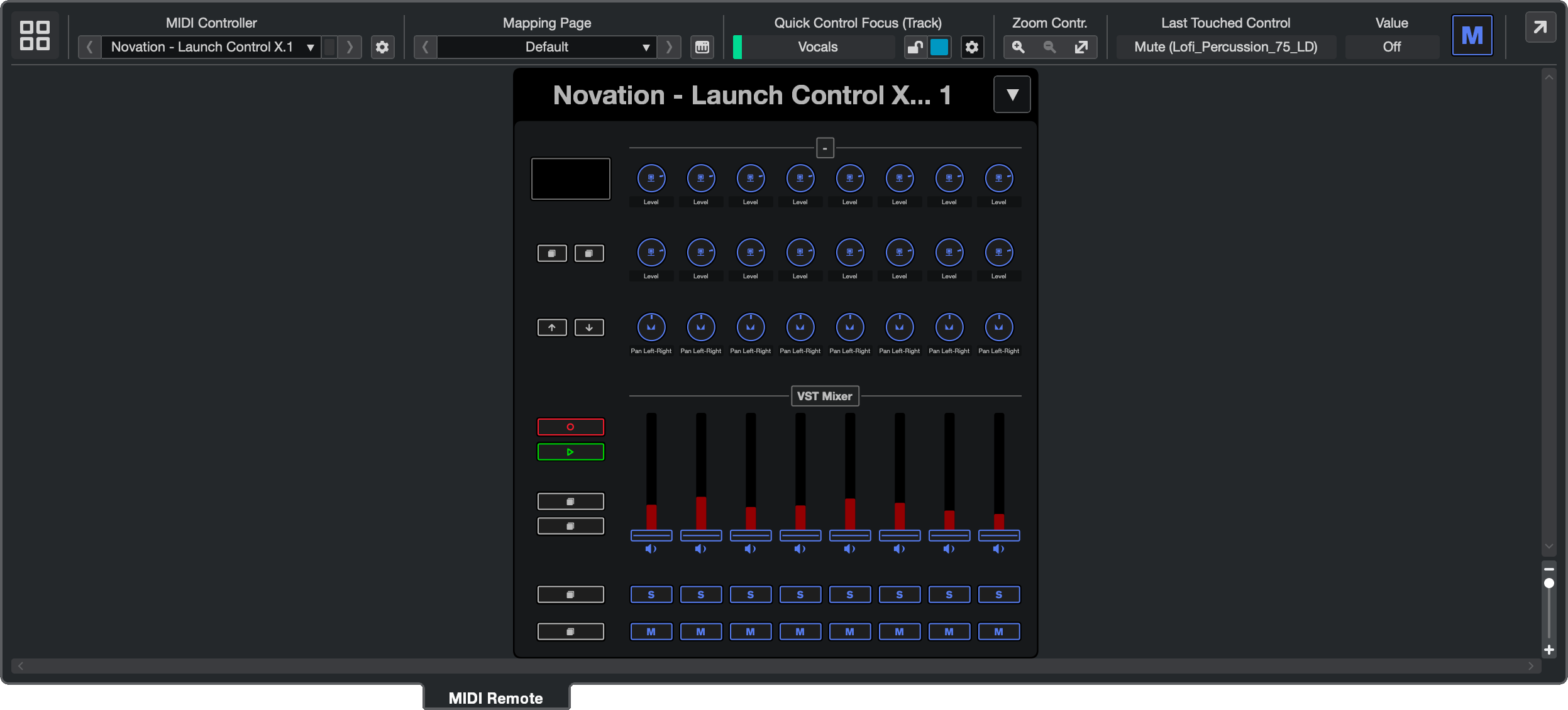Toggle Solo on first channel

tap(651, 594)
